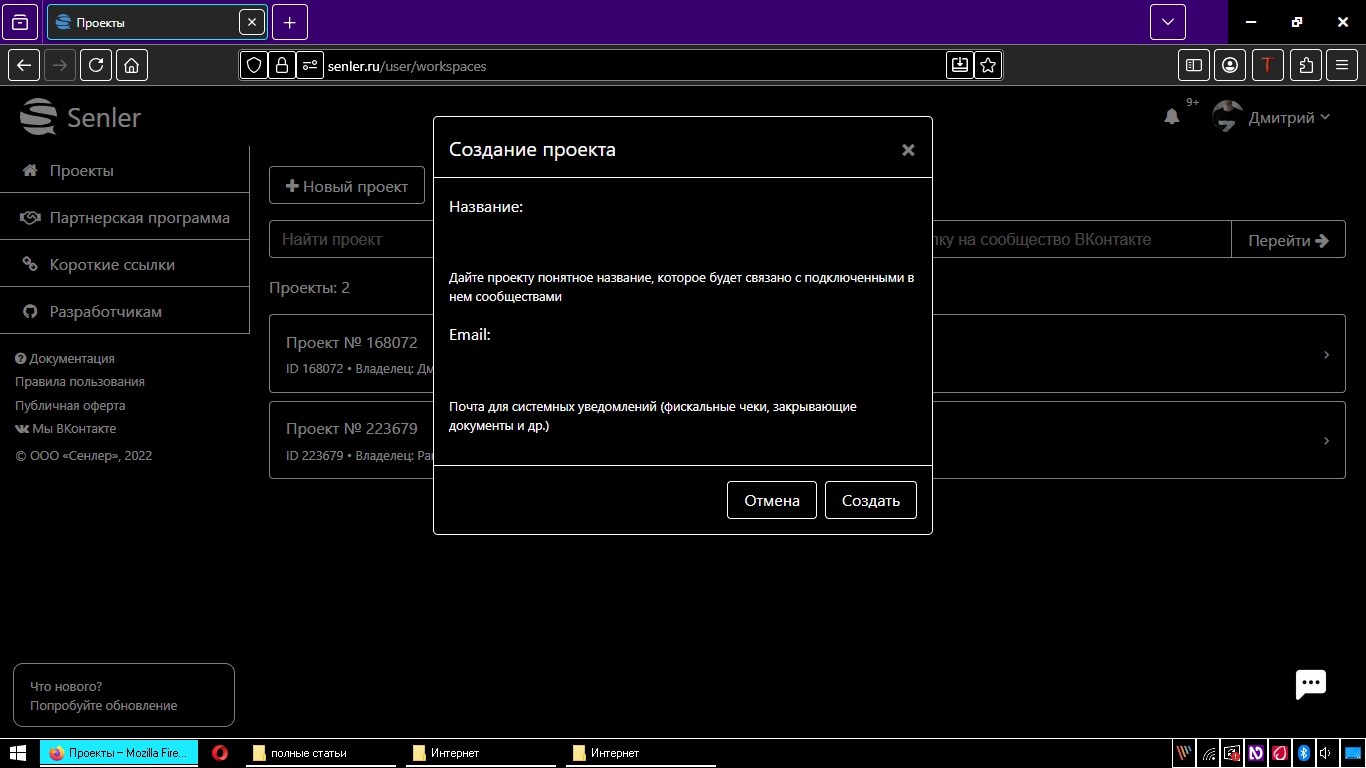1366x768 pixels.
Task: Click the Windows Start button
Action: (18, 753)
